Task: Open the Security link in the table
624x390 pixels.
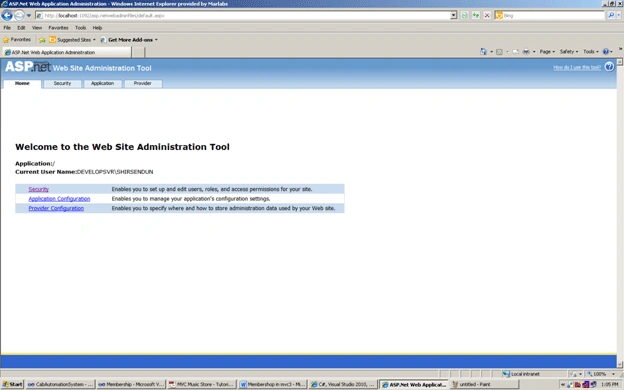Action: coord(39,189)
